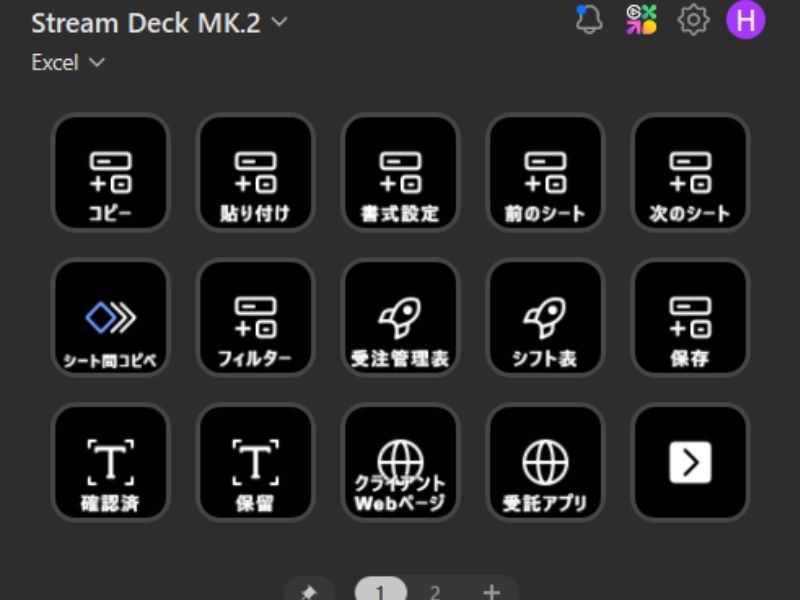This screenshot has height=600, width=800.
Task: Select the シート間コピペ multi-action key
Action: point(110,318)
